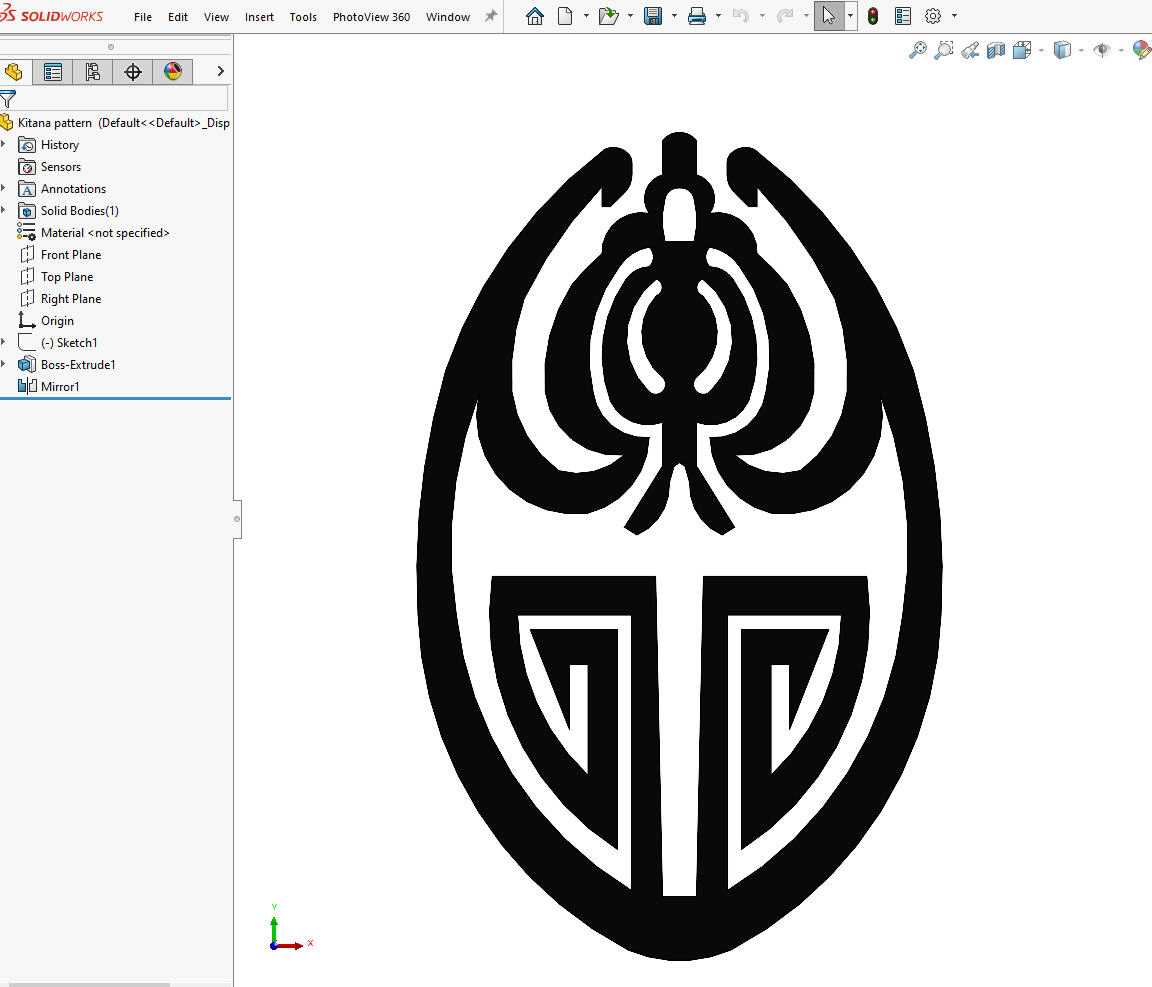
Task: Switch to FeatureManager Design Tree tab
Action: point(13,71)
